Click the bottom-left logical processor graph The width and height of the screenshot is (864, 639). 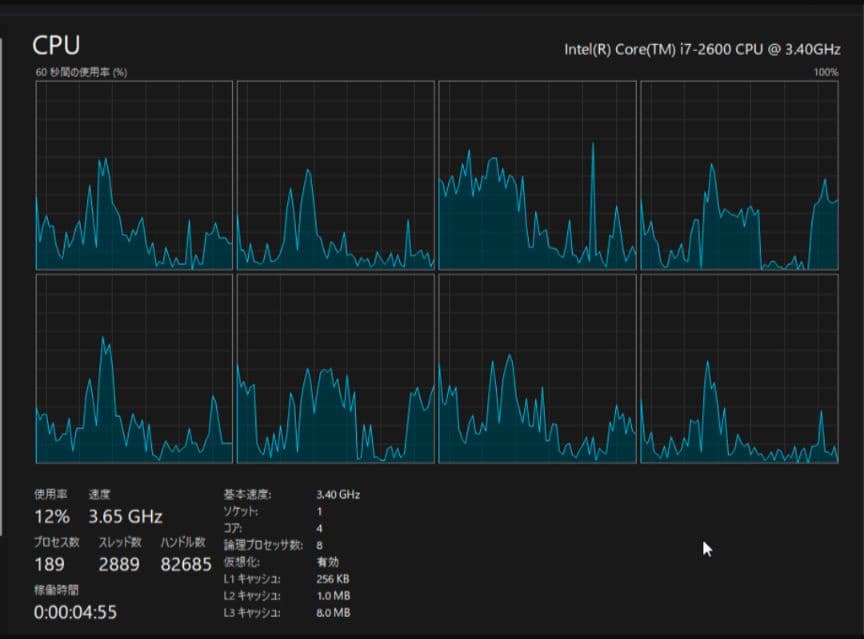coord(134,368)
